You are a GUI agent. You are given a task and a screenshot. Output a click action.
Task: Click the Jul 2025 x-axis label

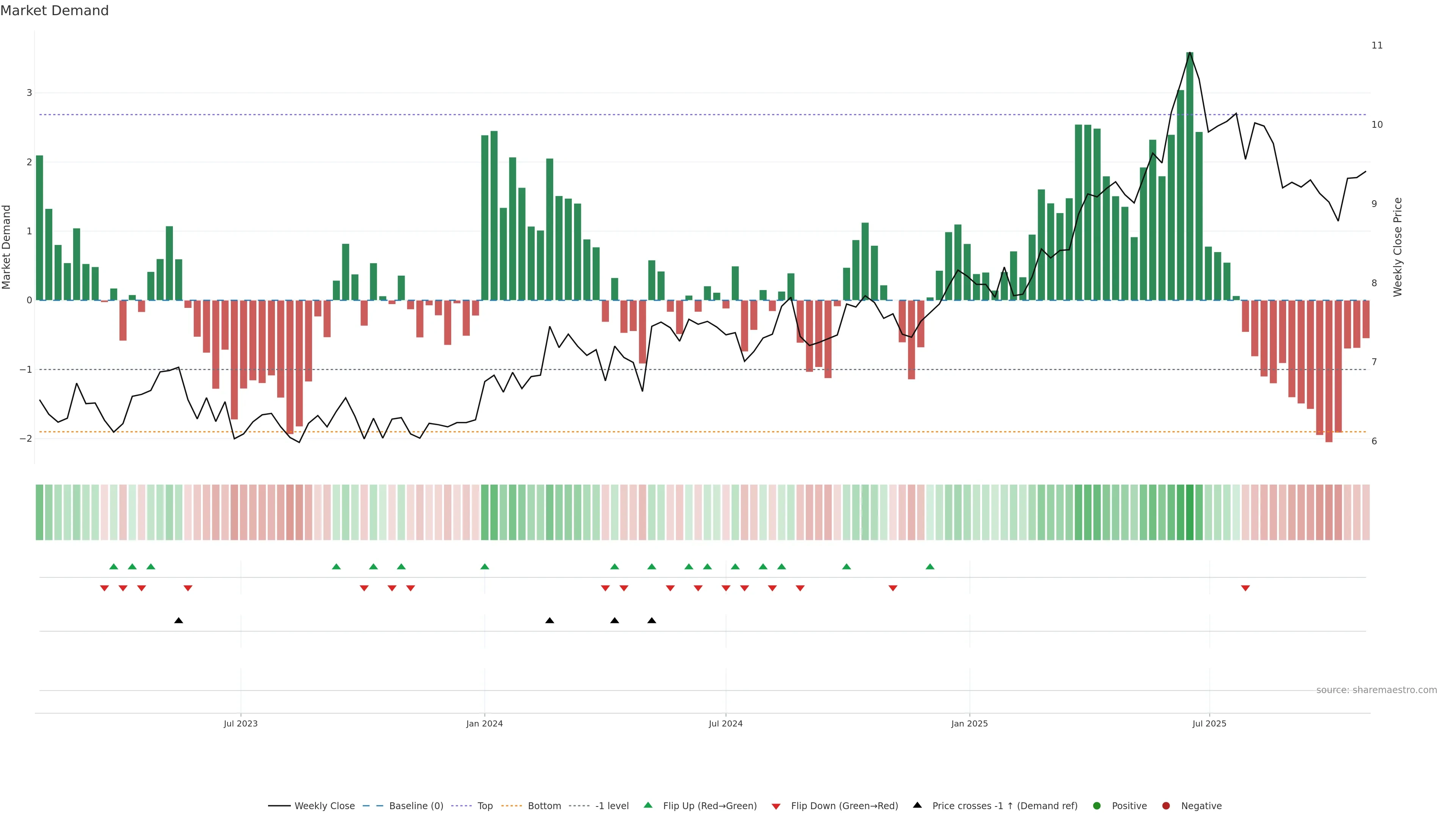(x=1209, y=723)
